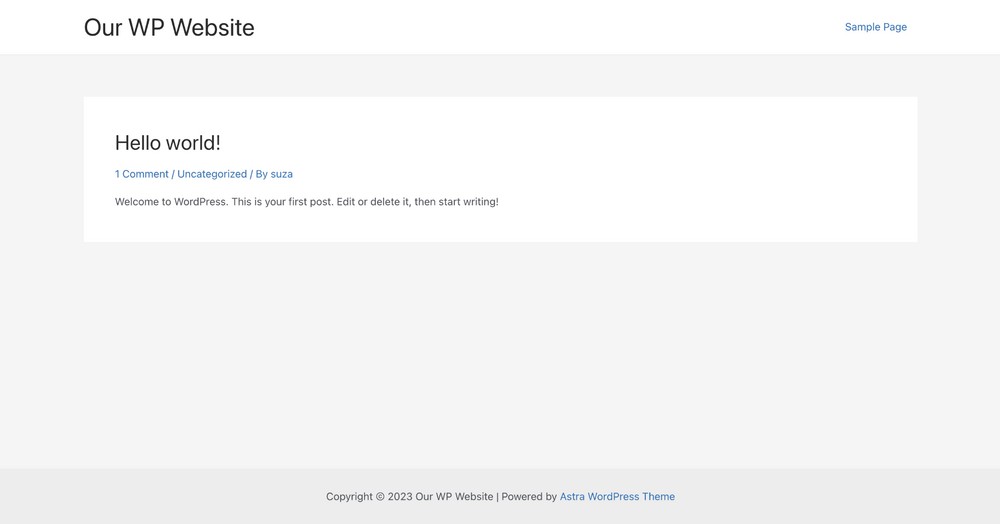Click blank header space between title and menu

[x=550, y=28]
